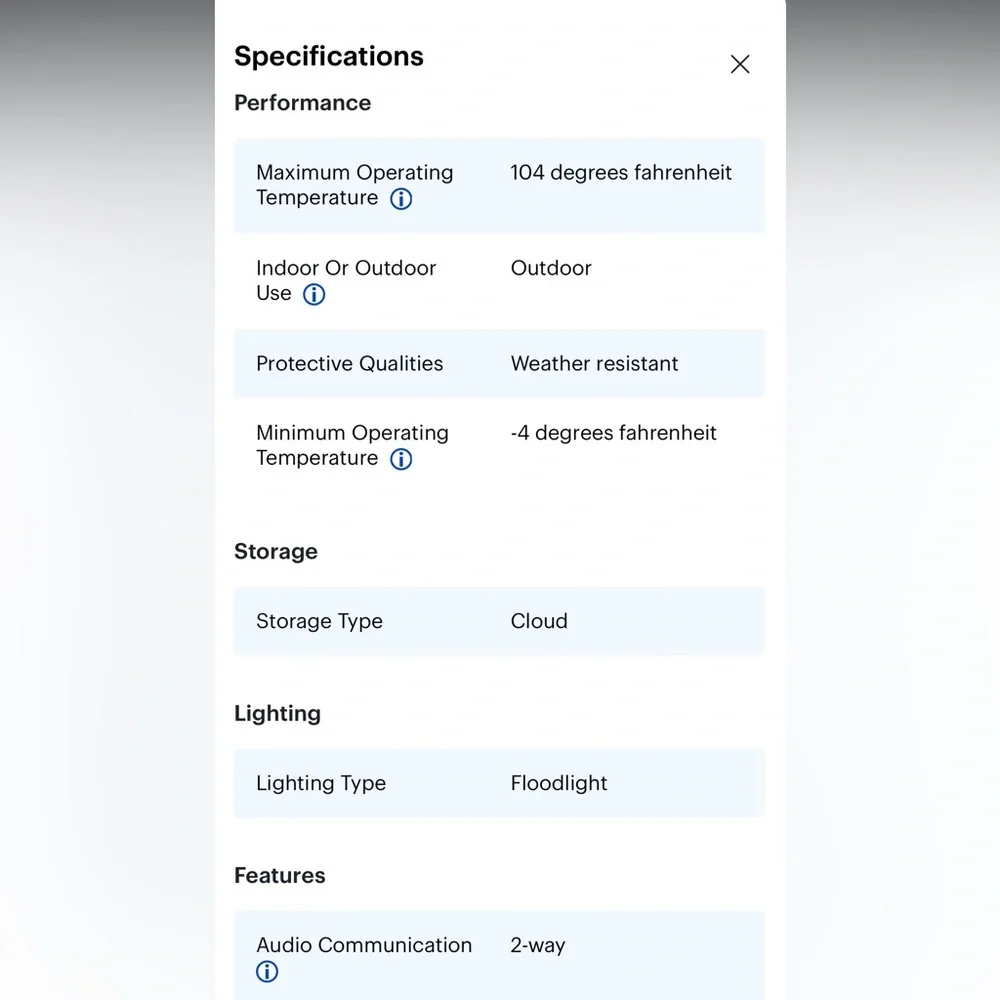Select the Storage section heading
This screenshot has width=1000, height=1000.
[x=276, y=551]
